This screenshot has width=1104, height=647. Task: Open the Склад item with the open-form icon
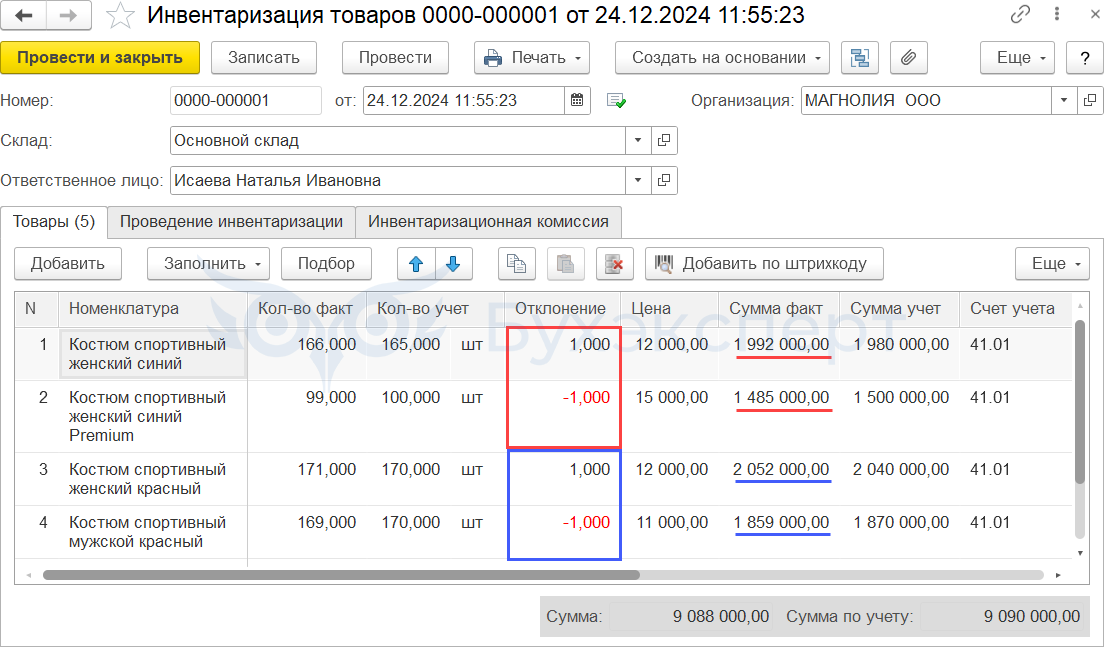(x=664, y=141)
